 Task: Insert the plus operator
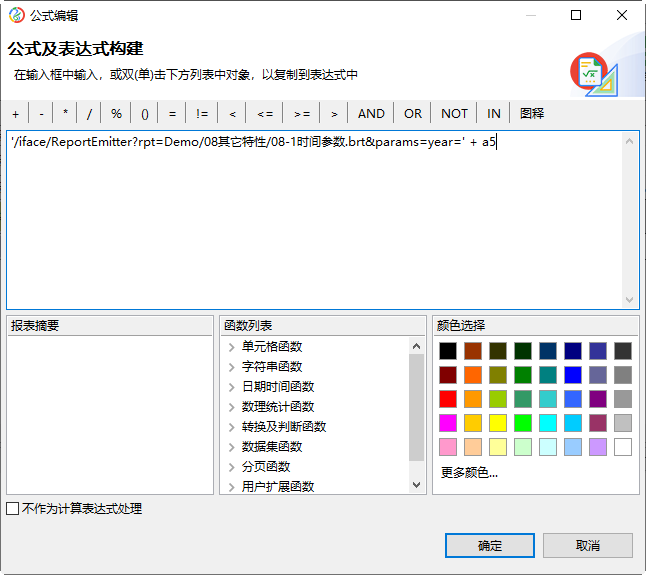point(15,114)
